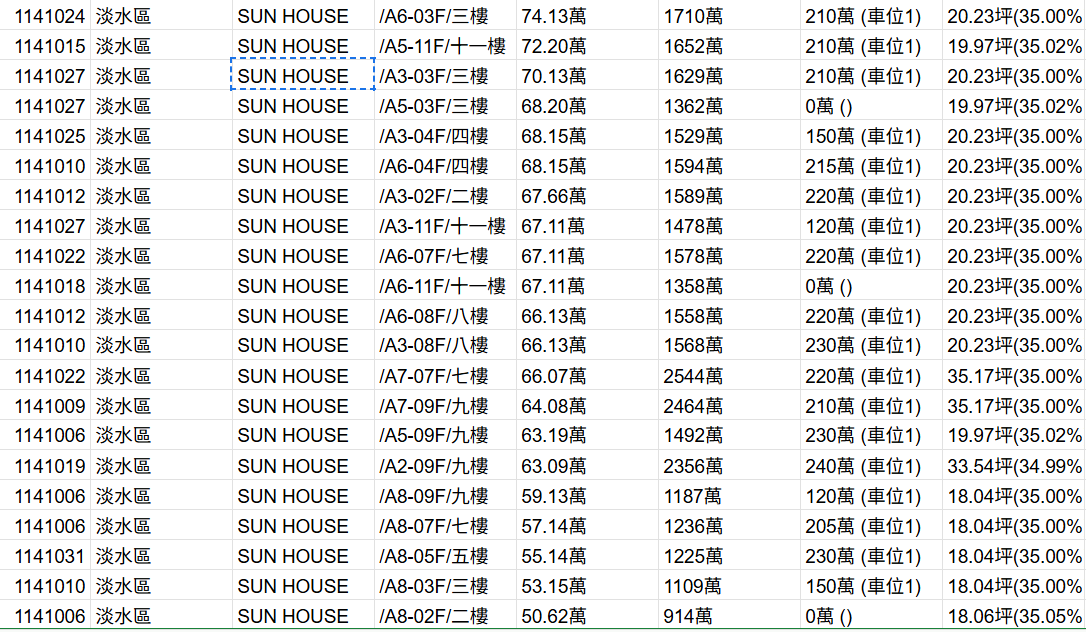This screenshot has width=1086, height=632.
Task: Select the 68.20萬 cell
Action: (587, 105)
